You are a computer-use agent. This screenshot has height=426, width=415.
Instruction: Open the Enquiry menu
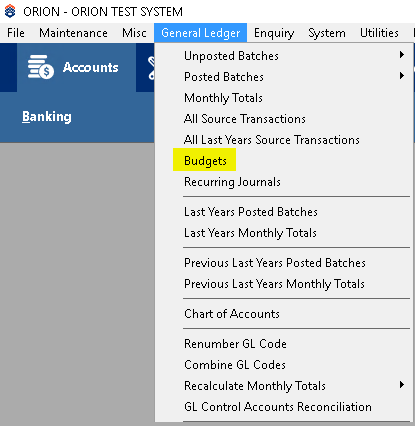[x=274, y=33]
